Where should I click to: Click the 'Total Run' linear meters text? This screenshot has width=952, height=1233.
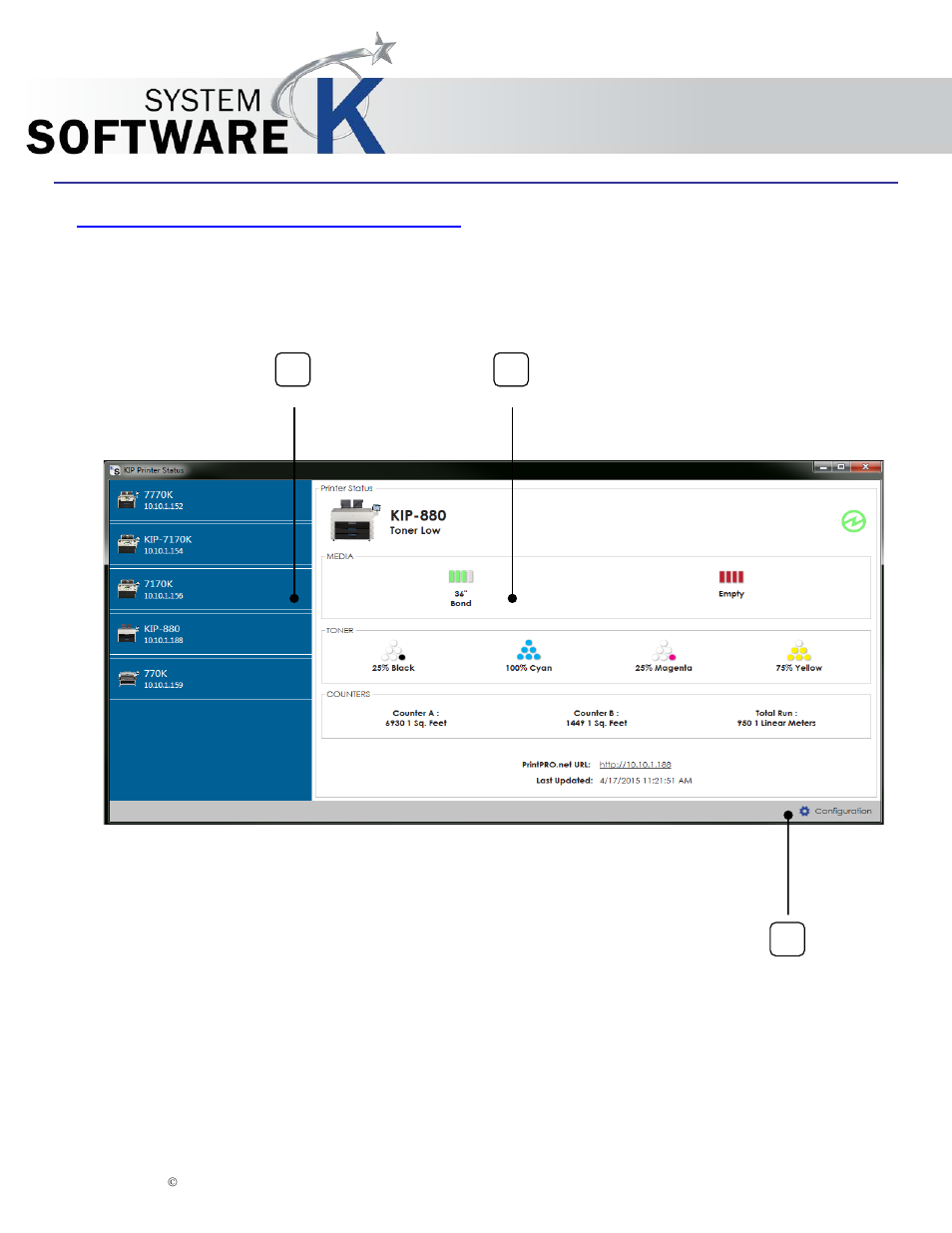coord(776,723)
